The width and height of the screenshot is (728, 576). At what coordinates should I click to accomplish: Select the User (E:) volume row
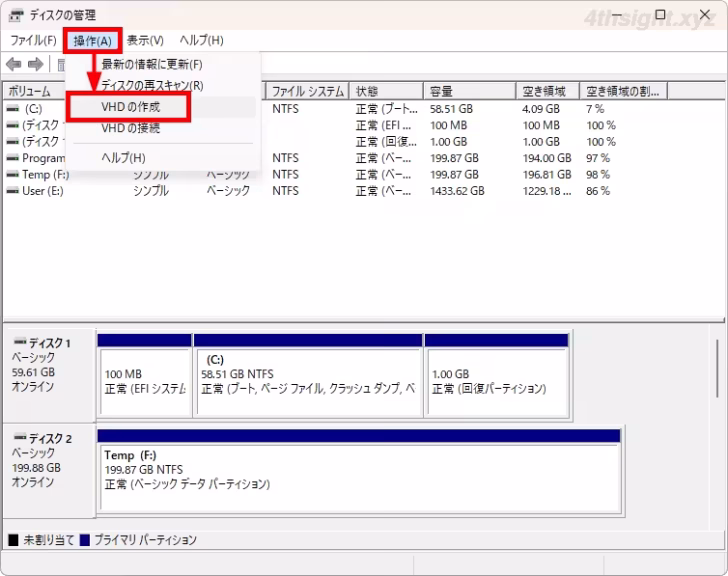tap(334, 191)
